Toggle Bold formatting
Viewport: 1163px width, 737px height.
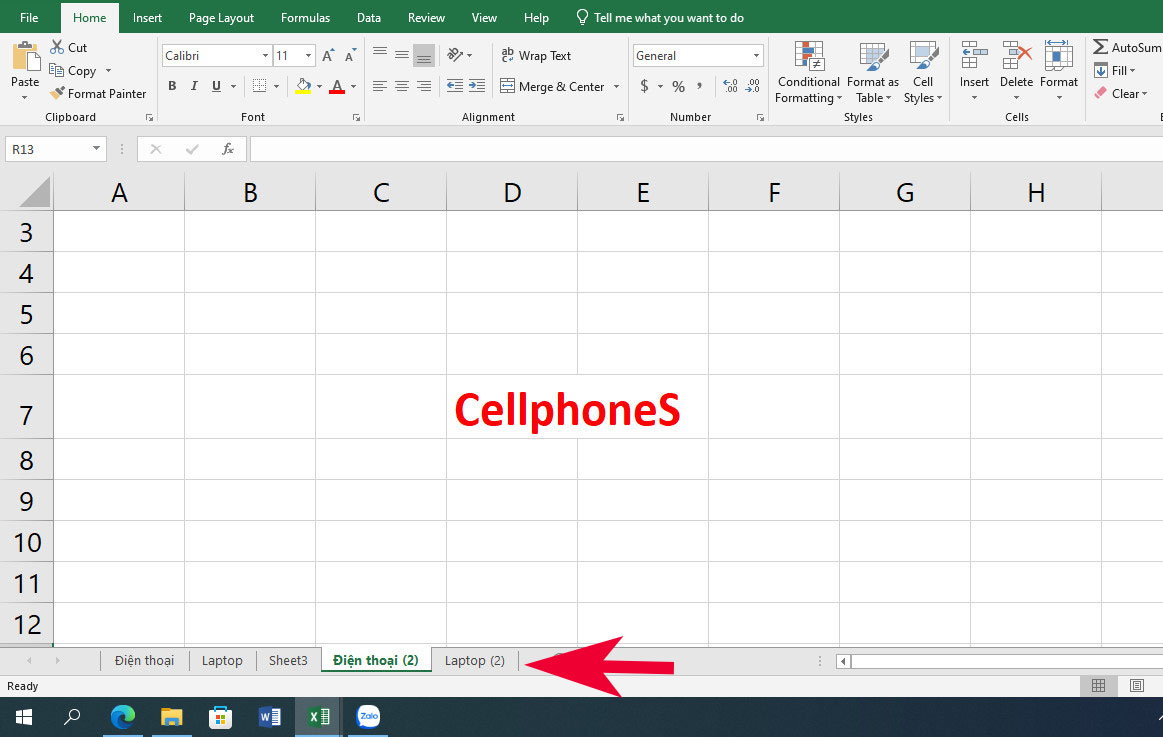pos(172,87)
